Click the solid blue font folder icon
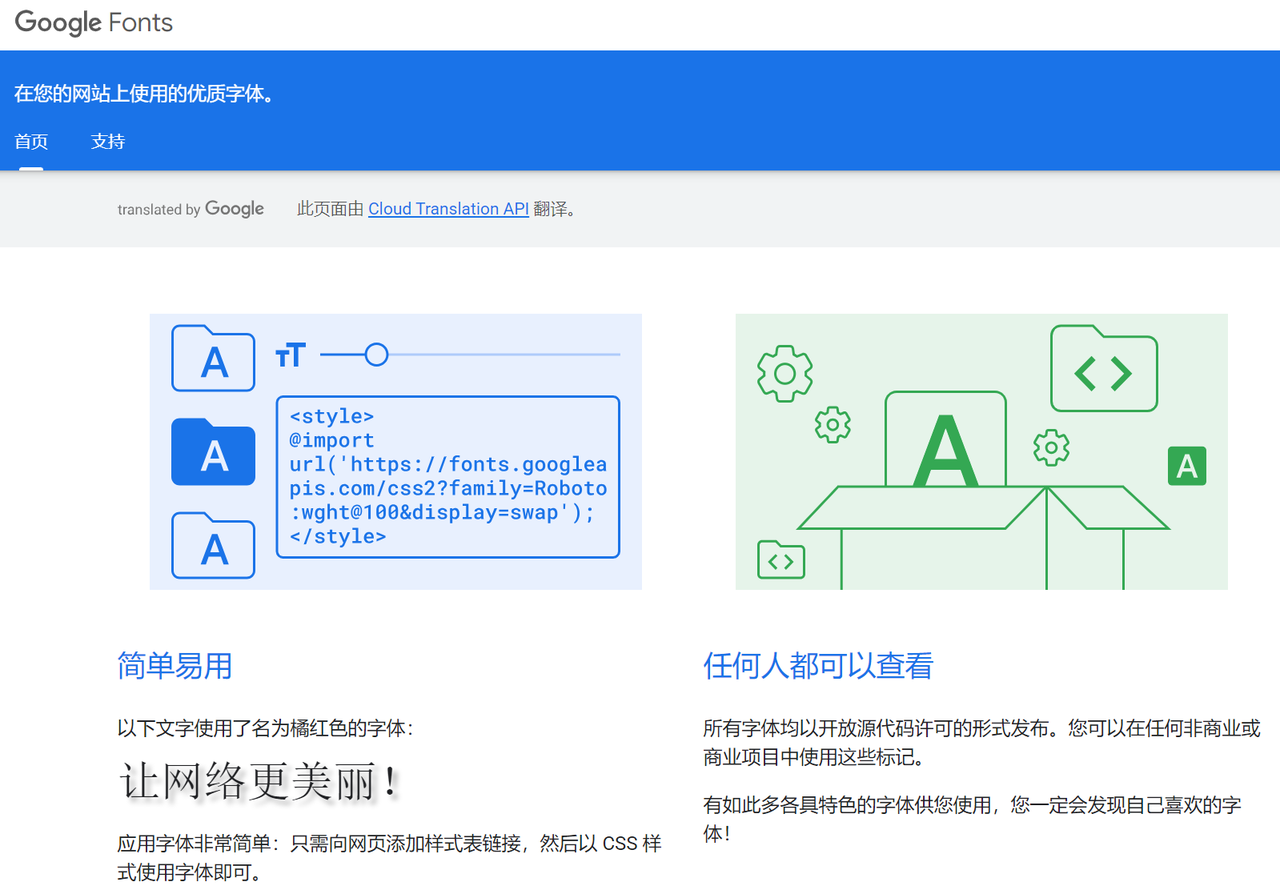Image resolution: width=1280 pixels, height=886 pixels. coord(213,452)
